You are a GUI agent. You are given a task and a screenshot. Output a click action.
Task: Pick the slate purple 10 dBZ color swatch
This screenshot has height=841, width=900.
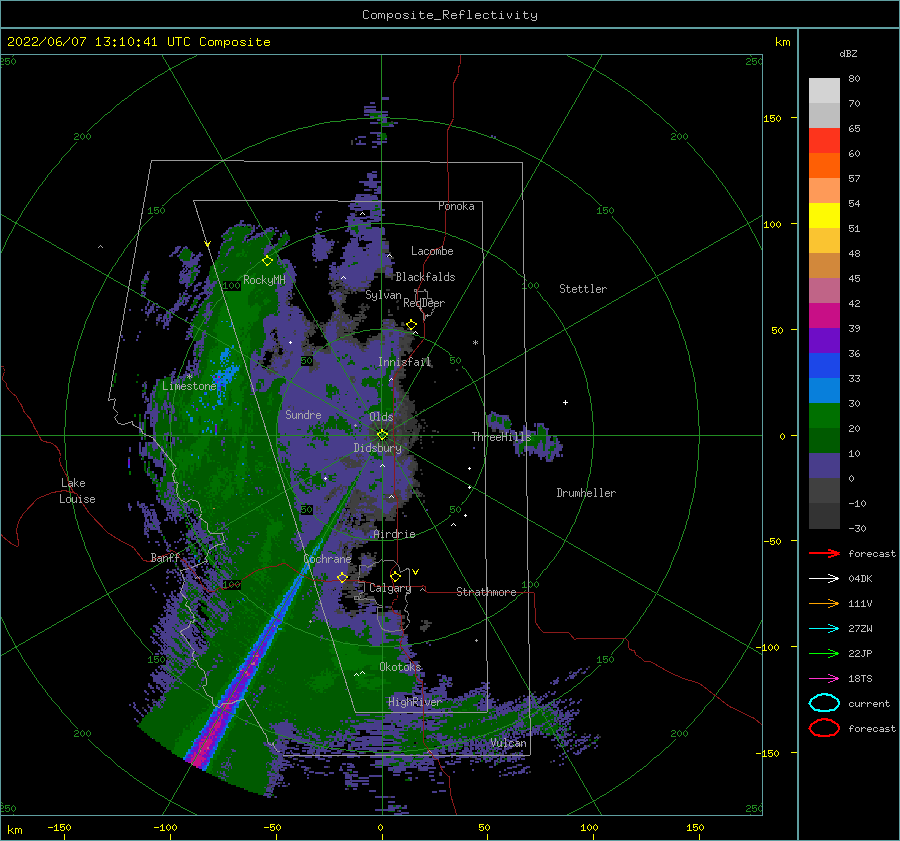(824, 465)
